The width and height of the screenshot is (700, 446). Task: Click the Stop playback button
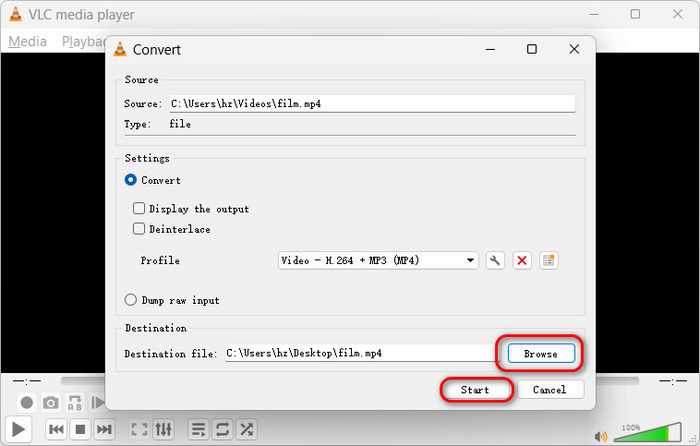80,429
